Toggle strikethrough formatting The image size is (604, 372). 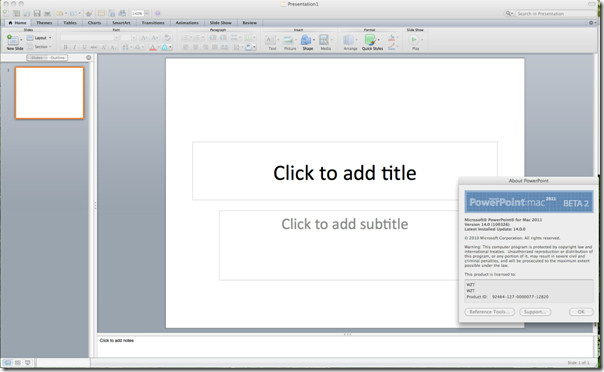click(94, 47)
